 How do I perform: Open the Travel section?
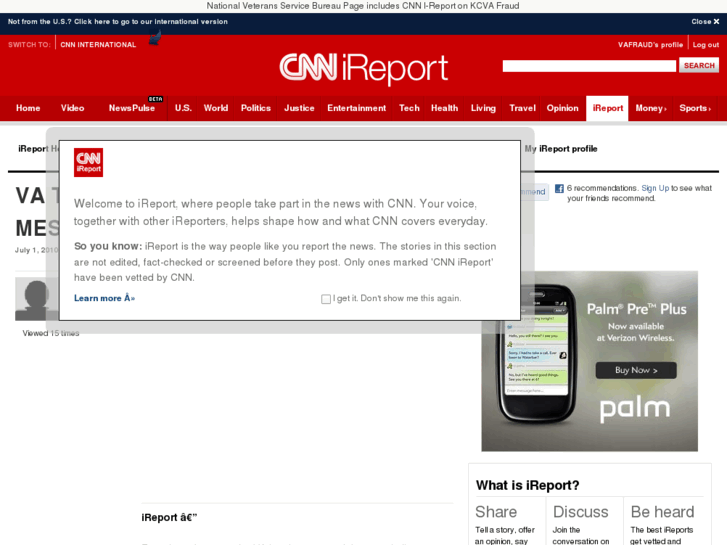522,108
